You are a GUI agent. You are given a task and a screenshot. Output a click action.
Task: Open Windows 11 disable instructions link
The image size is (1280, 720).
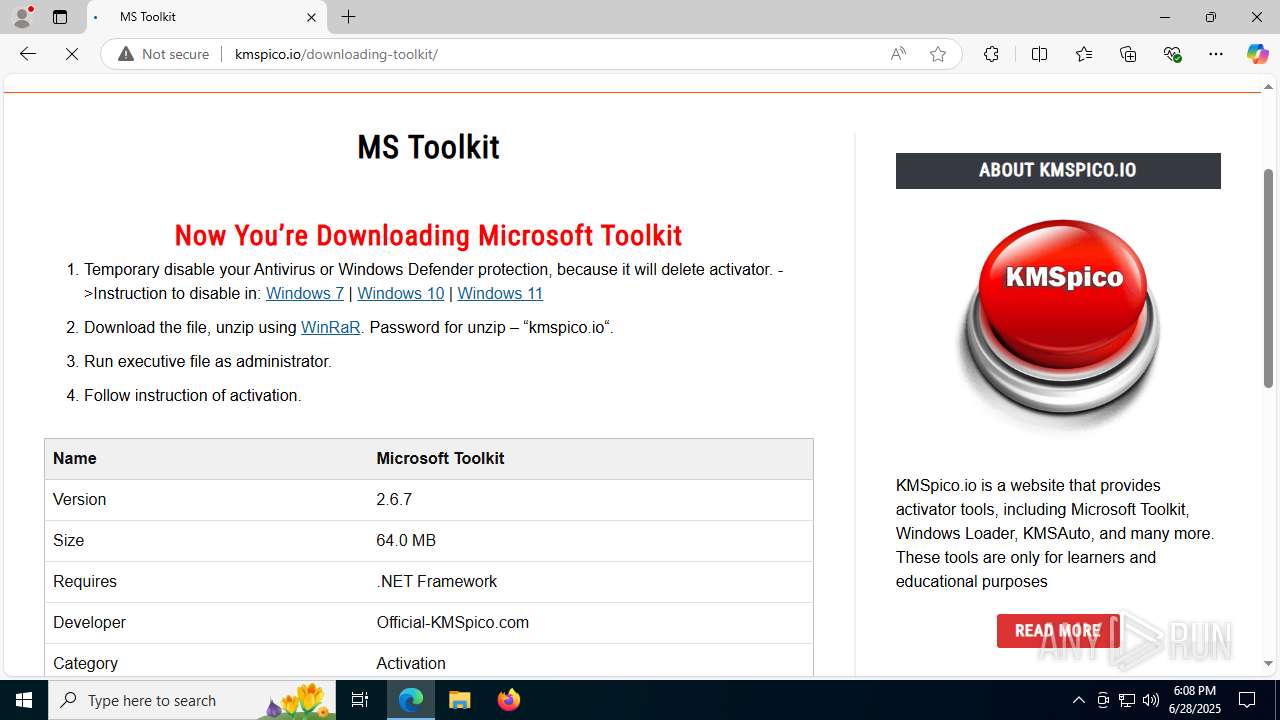tap(500, 293)
